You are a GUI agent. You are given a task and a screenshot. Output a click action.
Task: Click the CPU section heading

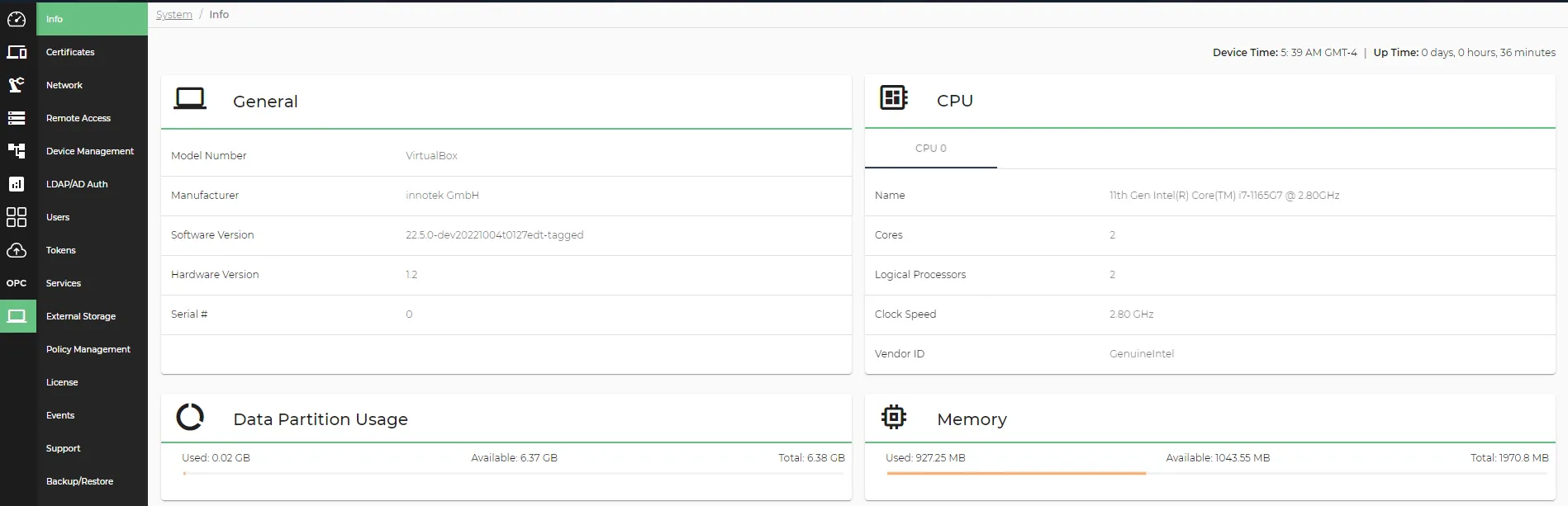955,101
